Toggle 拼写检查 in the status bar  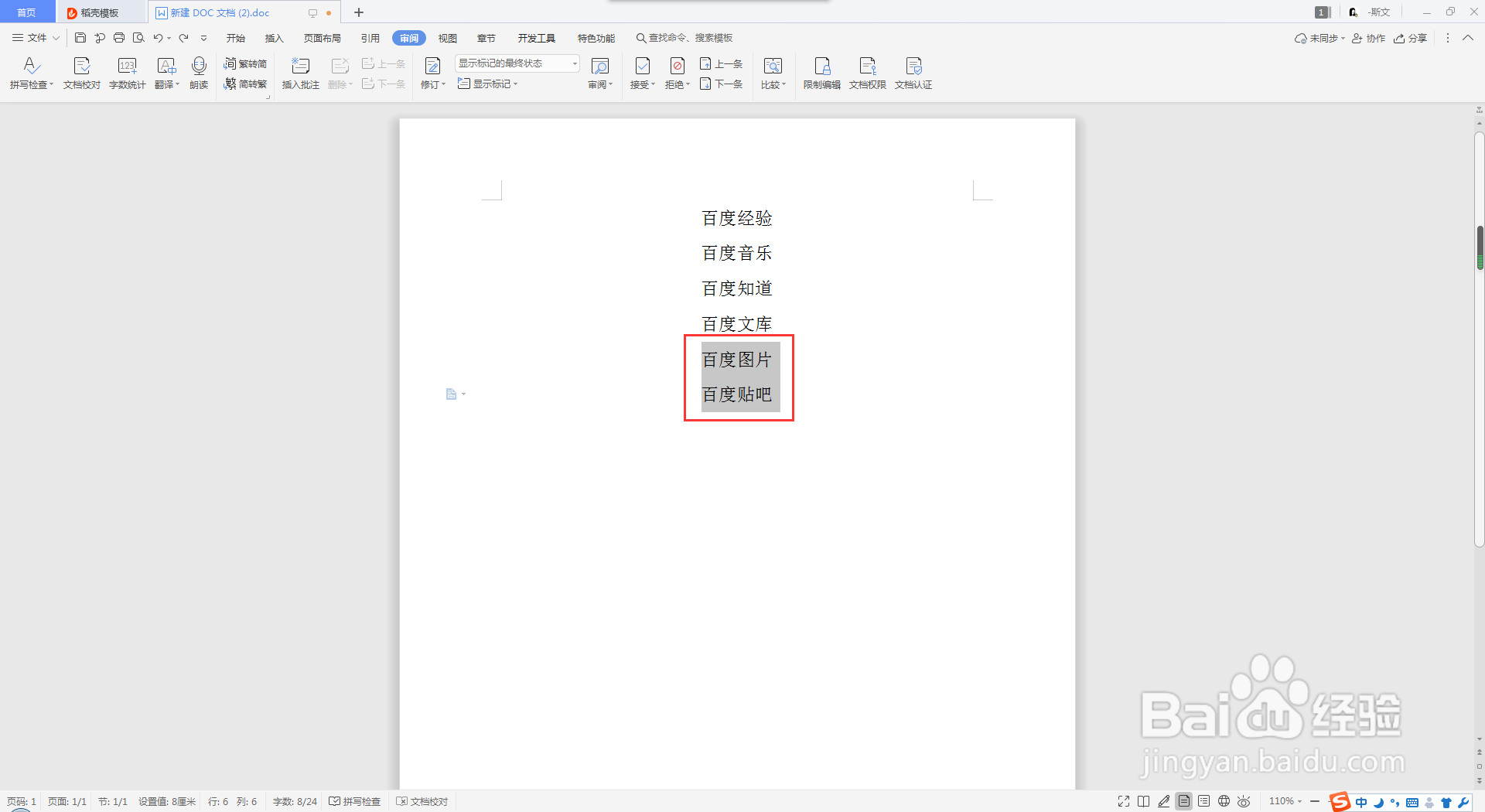click(x=355, y=801)
